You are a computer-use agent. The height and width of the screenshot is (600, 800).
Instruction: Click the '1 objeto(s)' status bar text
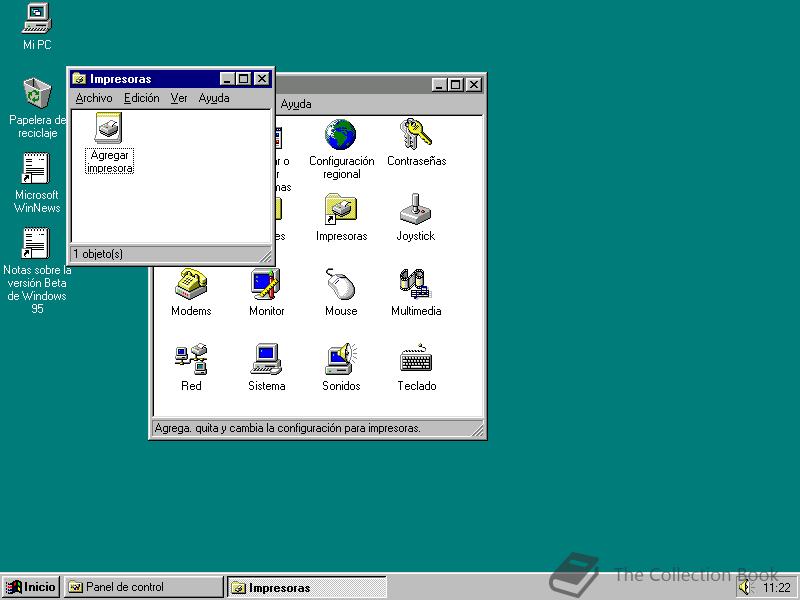click(x=98, y=254)
